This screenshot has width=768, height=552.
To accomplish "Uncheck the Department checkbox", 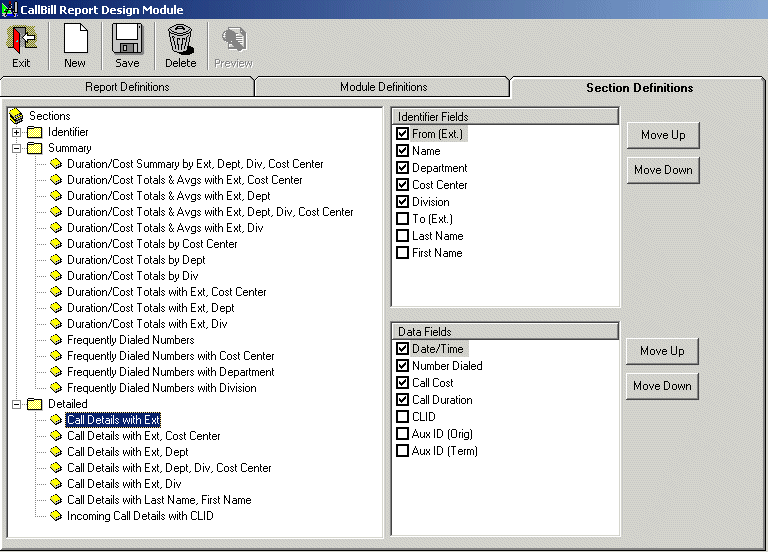I will [403, 168].
